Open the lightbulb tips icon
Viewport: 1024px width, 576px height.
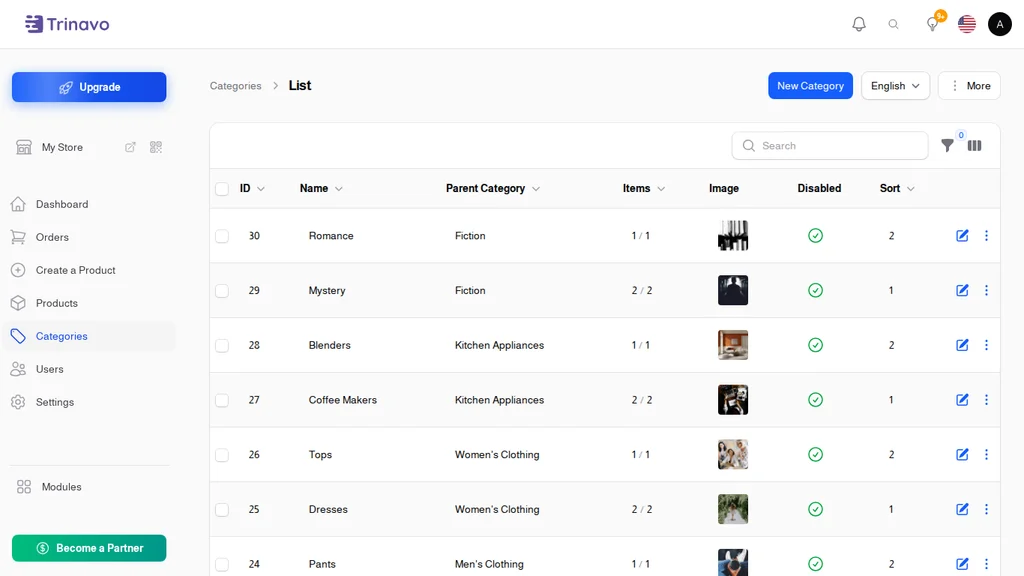(933, 24)
